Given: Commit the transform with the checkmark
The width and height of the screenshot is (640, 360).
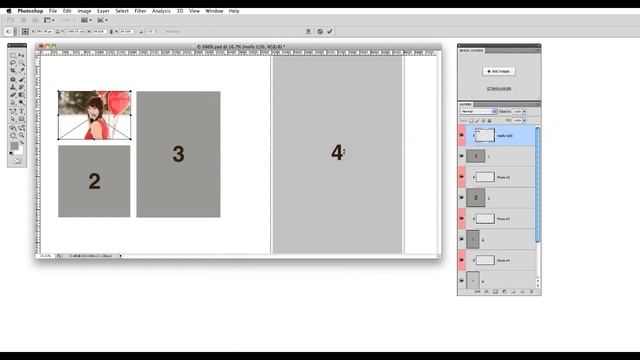Looking at the screenshot, I should (x=330, y=31).
